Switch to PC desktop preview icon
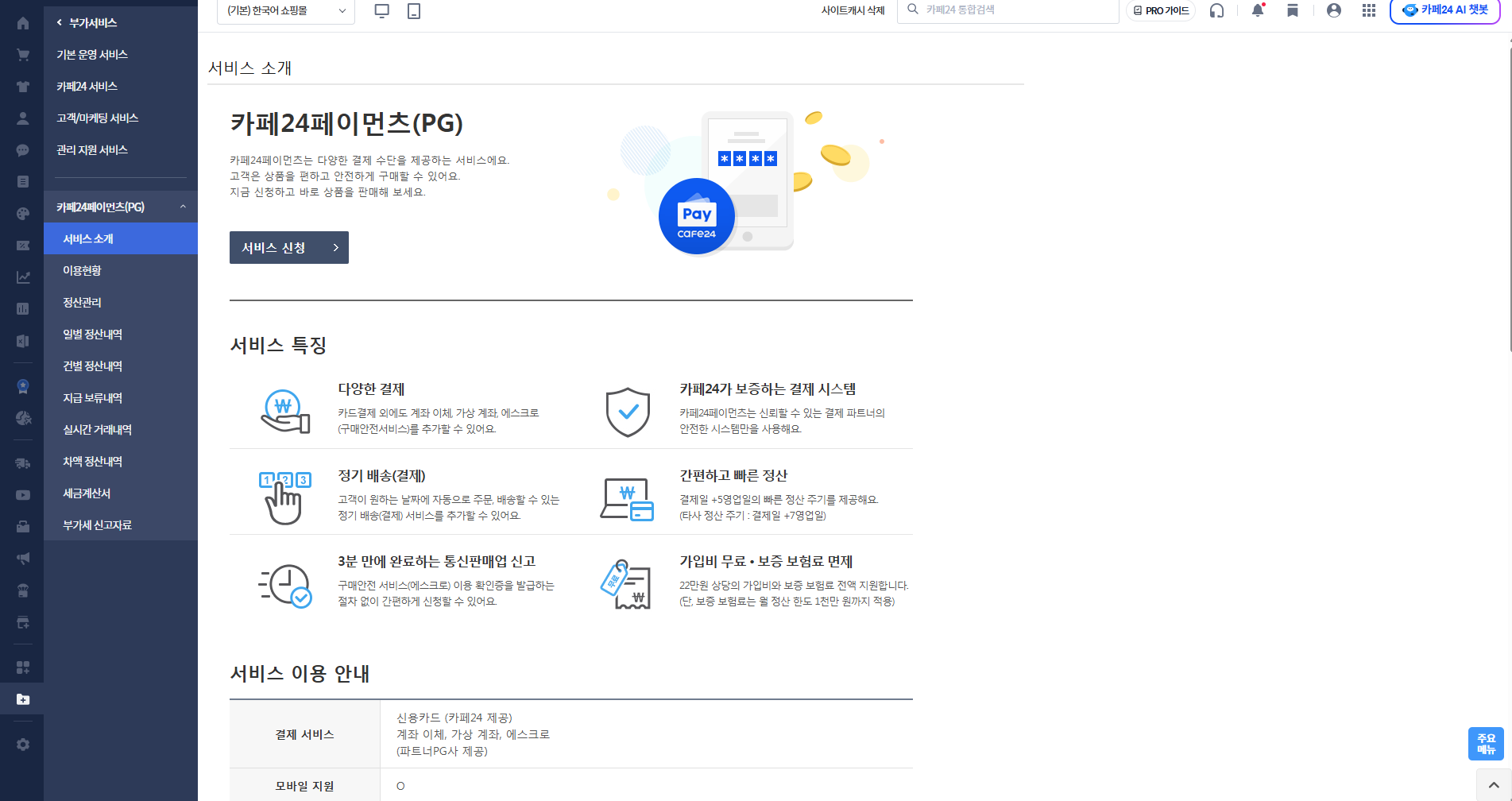 coord(382,10)
